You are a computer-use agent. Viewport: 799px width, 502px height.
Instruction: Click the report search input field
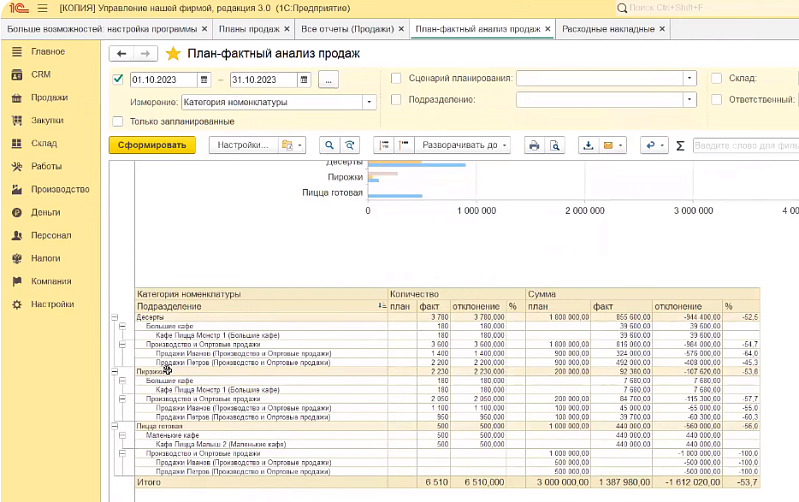pyautogui.click(x=745, y=145)
